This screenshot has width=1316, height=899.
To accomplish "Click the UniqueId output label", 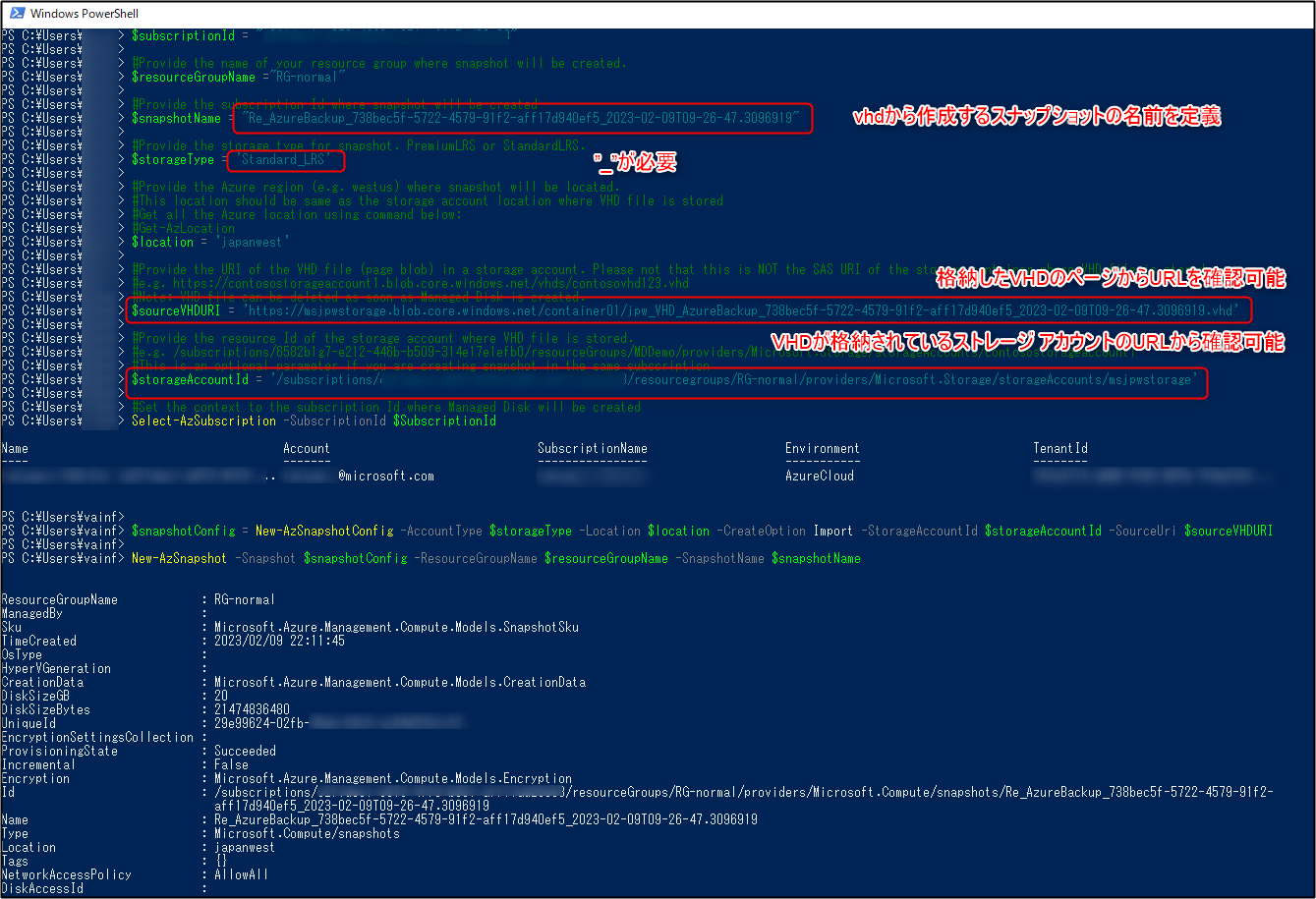I will click(29, 723).
